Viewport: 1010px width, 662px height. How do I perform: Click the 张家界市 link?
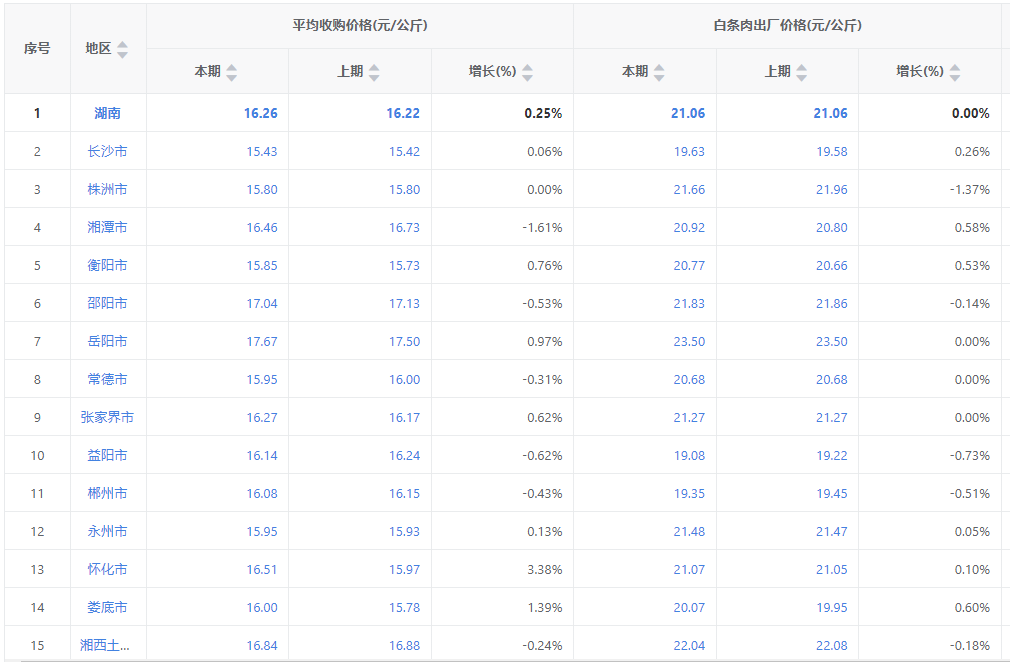pos(108,417)
